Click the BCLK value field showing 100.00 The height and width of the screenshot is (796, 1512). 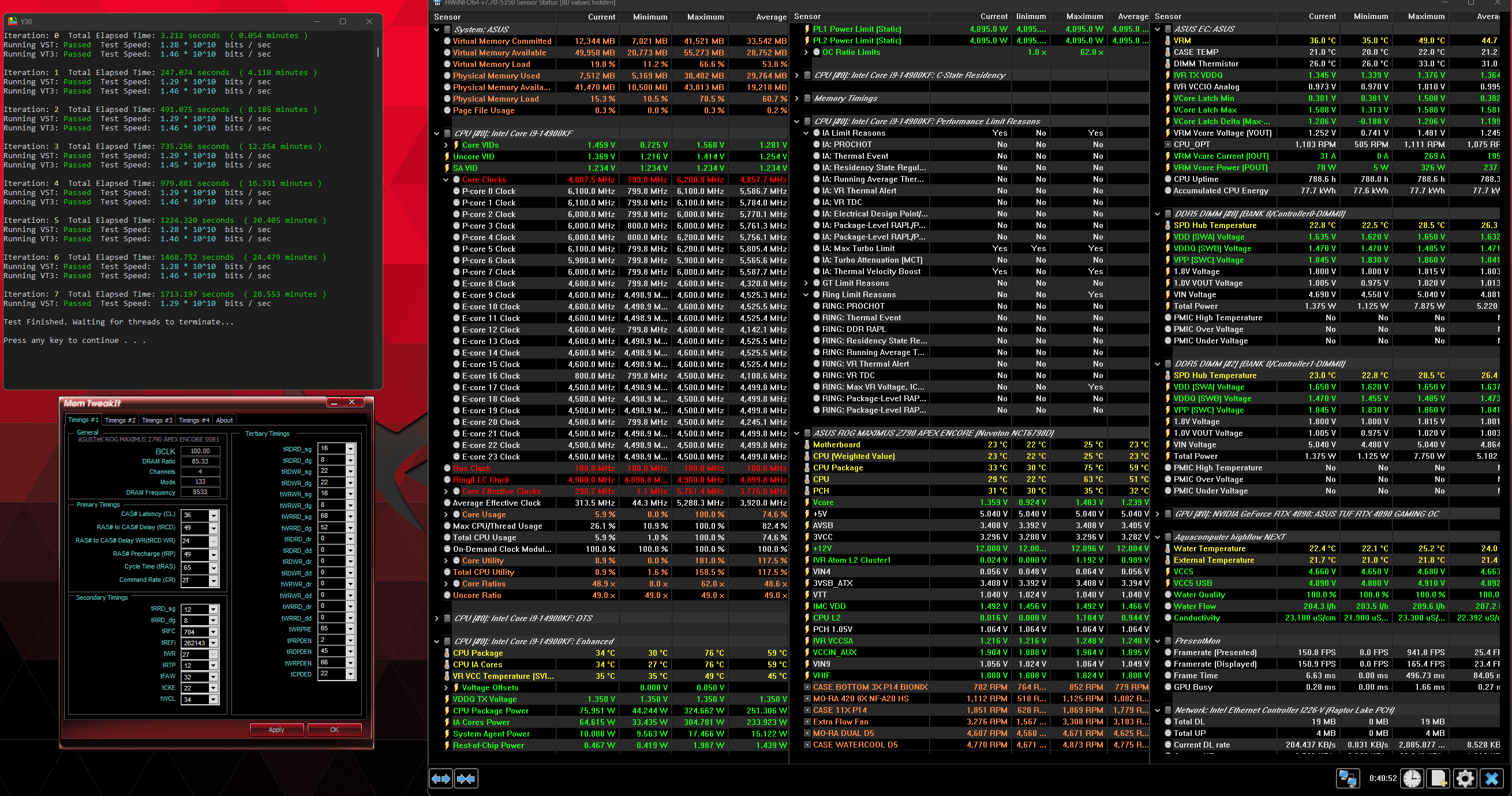pos(200,451)
